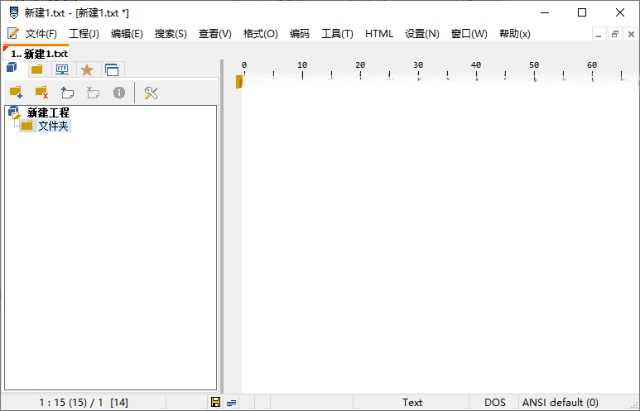Close the inner document window
Screen dimensions: 640x411
[x=631, y=35]
